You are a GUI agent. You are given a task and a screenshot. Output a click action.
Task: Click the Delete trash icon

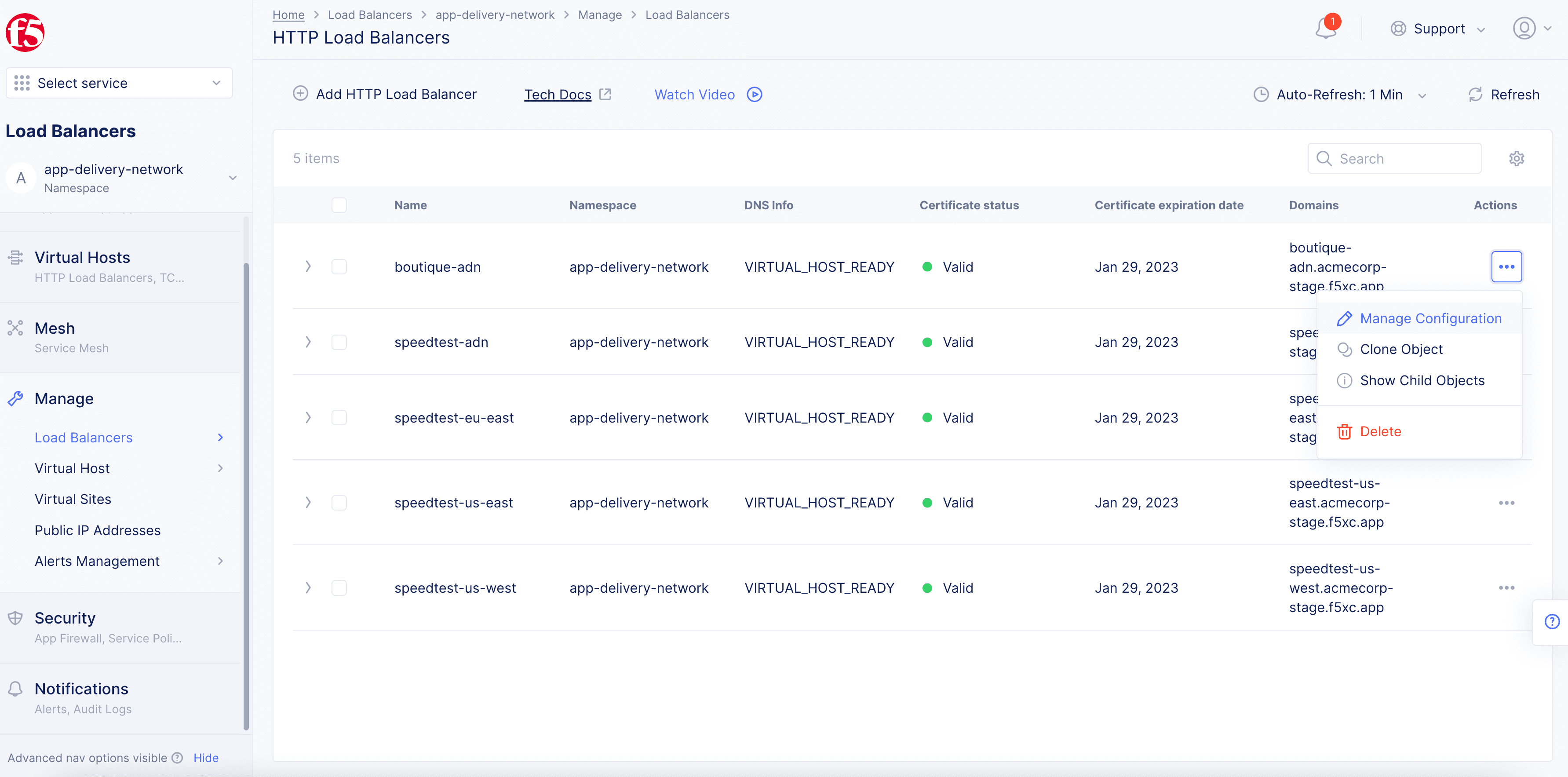point(1344,432)
